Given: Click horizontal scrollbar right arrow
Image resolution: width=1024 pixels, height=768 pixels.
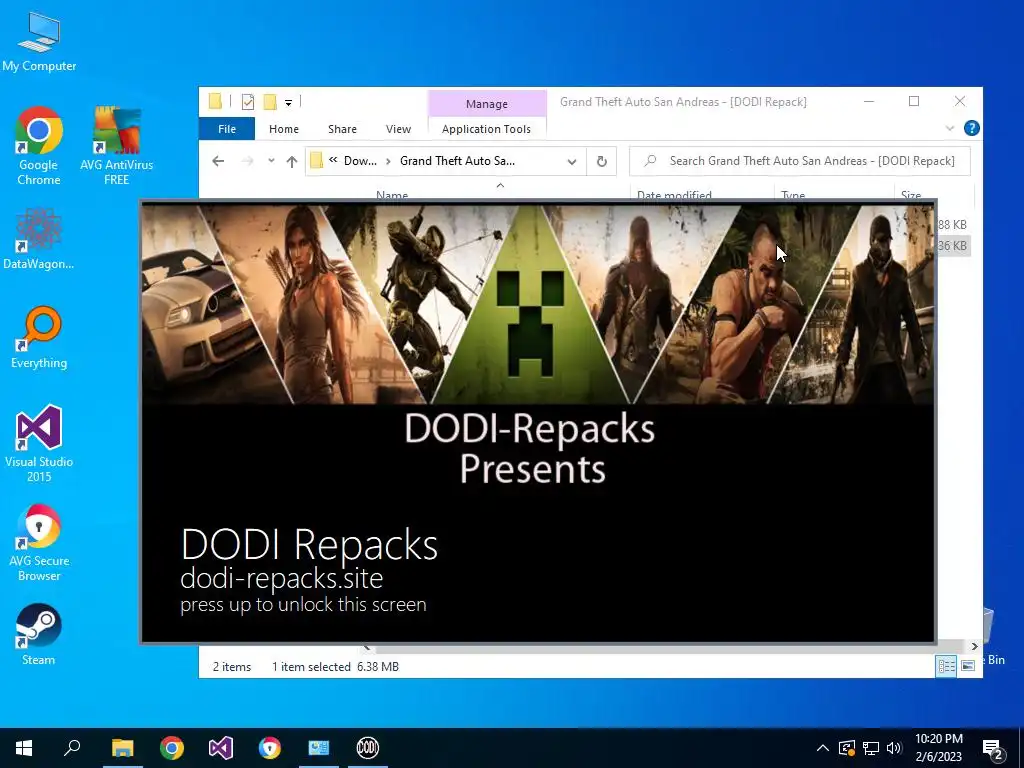Looking at the screenshot, I should point(974,647).
